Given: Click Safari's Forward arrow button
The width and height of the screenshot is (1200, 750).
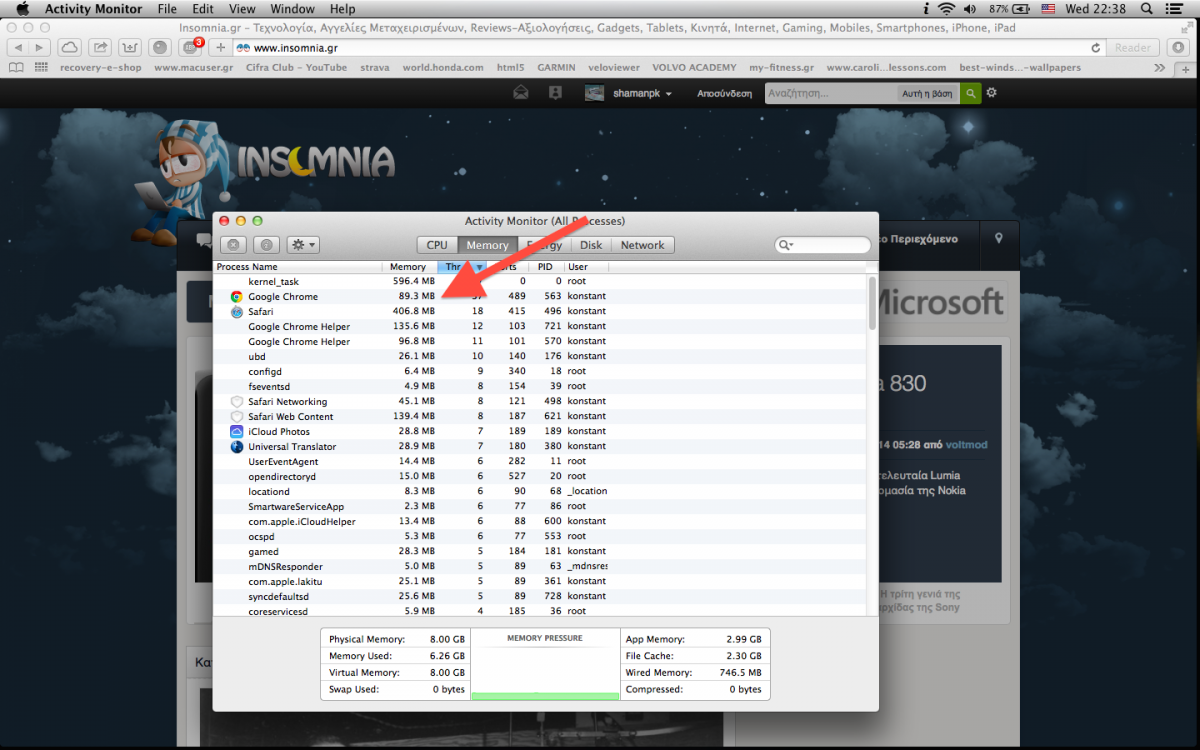Looking at the screenshot, I should point(40,47).
